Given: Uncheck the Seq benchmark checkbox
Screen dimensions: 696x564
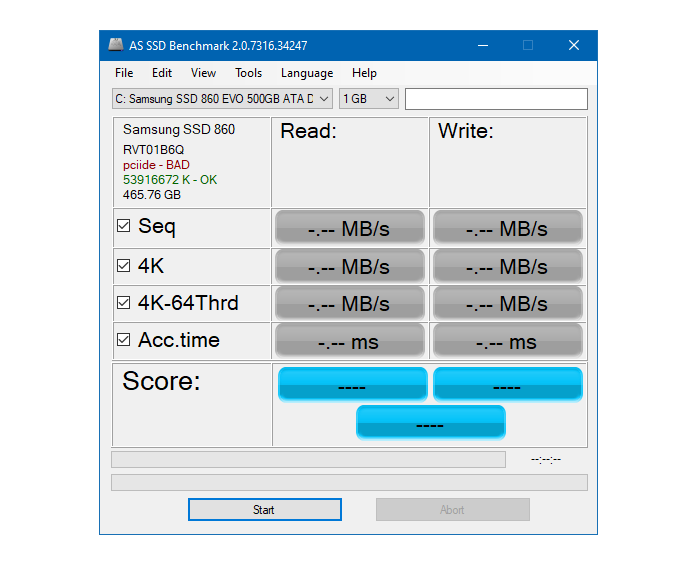Looking at the screenshot, I should 123,226.
